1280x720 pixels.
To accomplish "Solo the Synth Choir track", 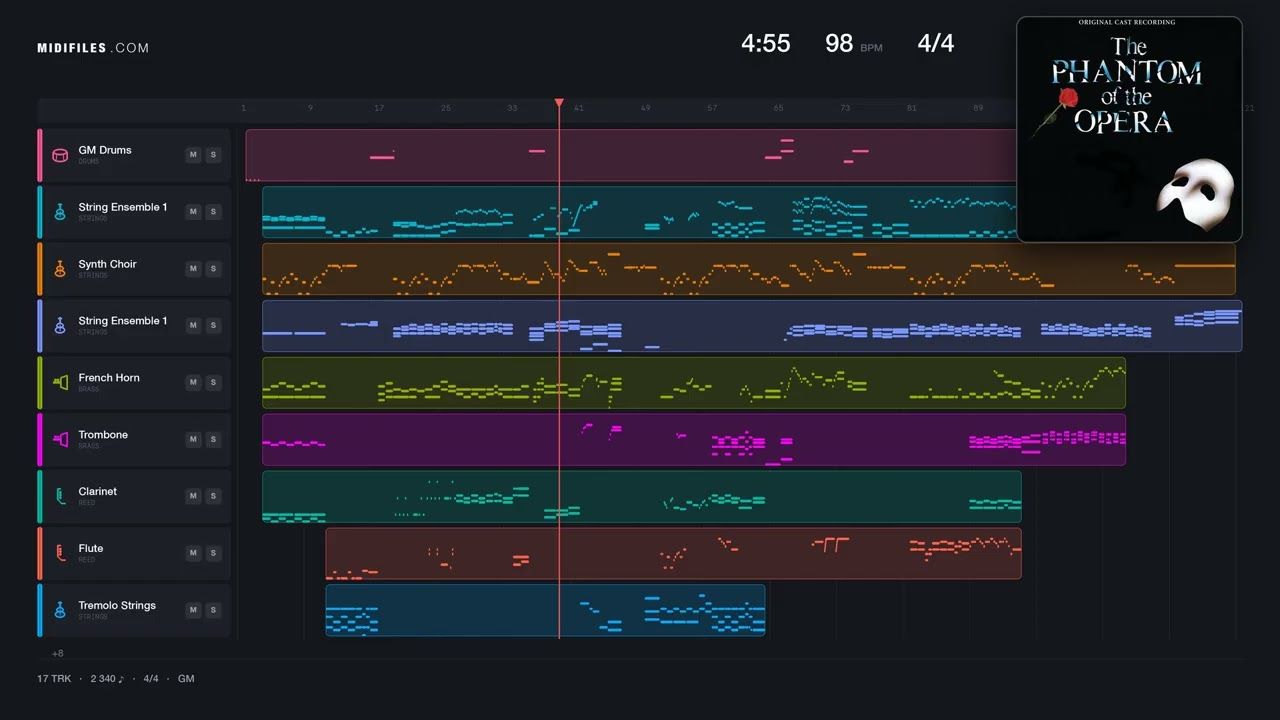I will pos(213,269).
